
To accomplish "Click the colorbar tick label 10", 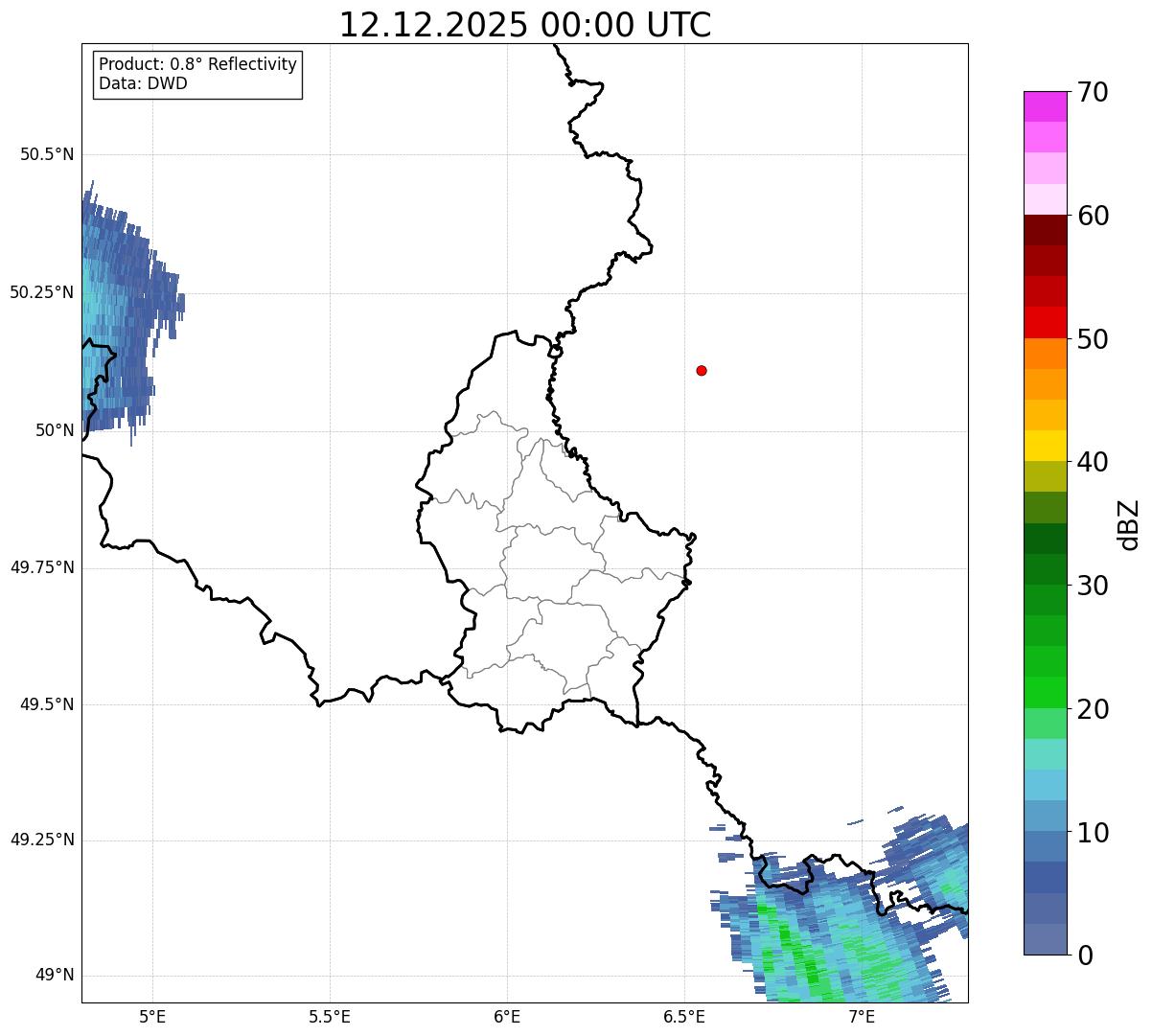I will click(1093, 832).
